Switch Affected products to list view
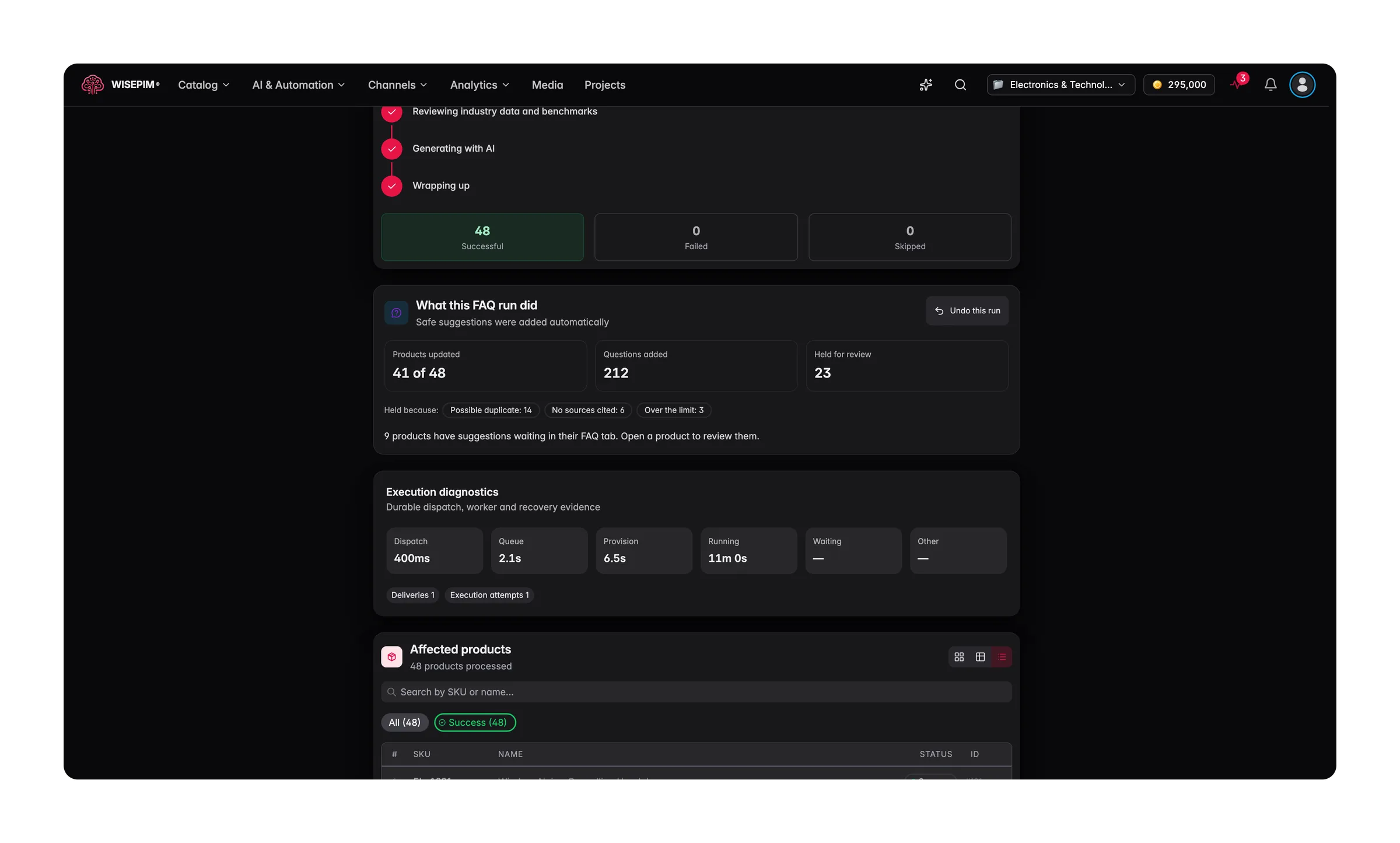Image resolution: width=1400 pixels, height=843 pixels. click(1002, 657)
